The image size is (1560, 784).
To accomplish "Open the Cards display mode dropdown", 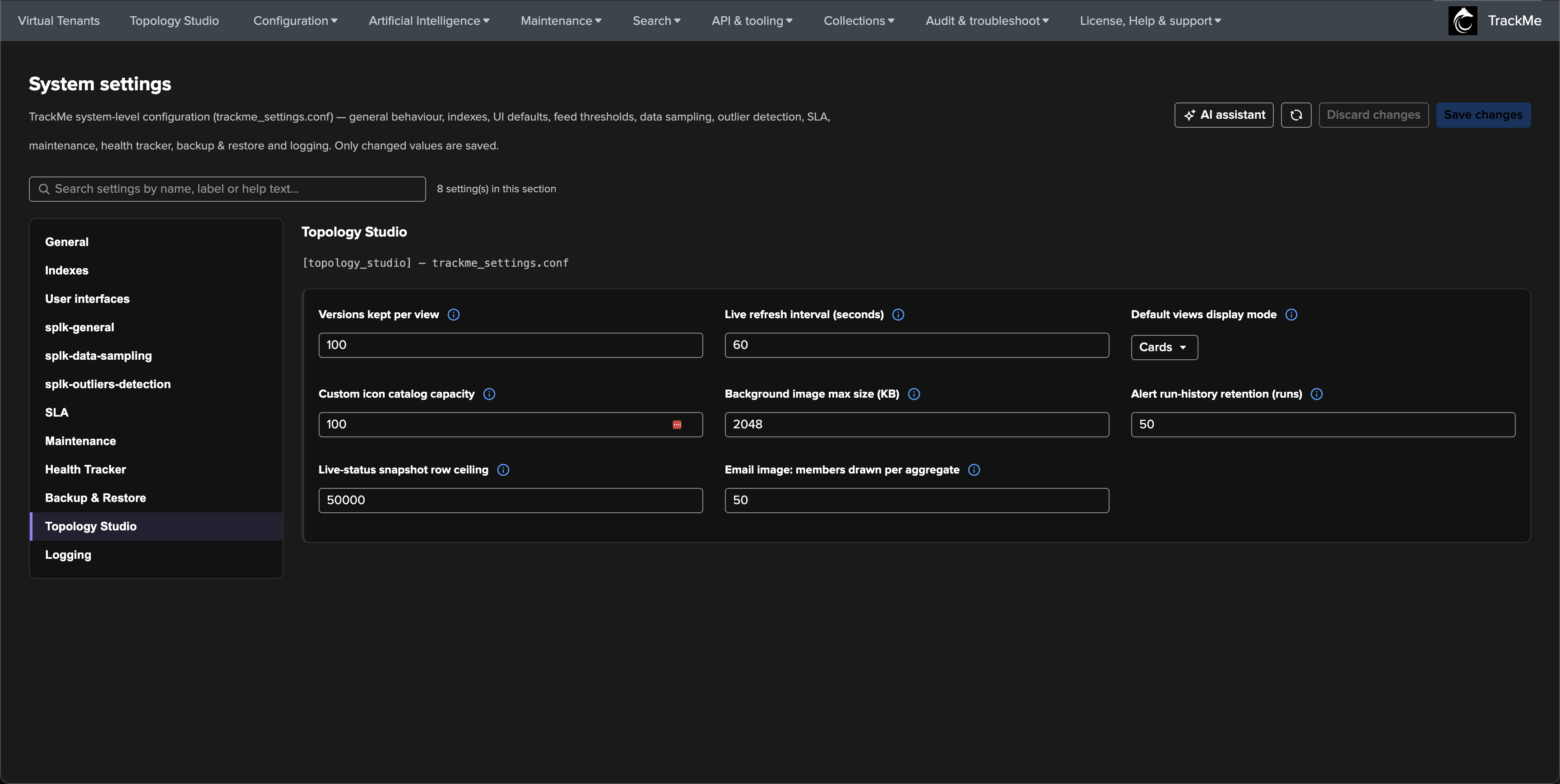I will (1164, 348).
